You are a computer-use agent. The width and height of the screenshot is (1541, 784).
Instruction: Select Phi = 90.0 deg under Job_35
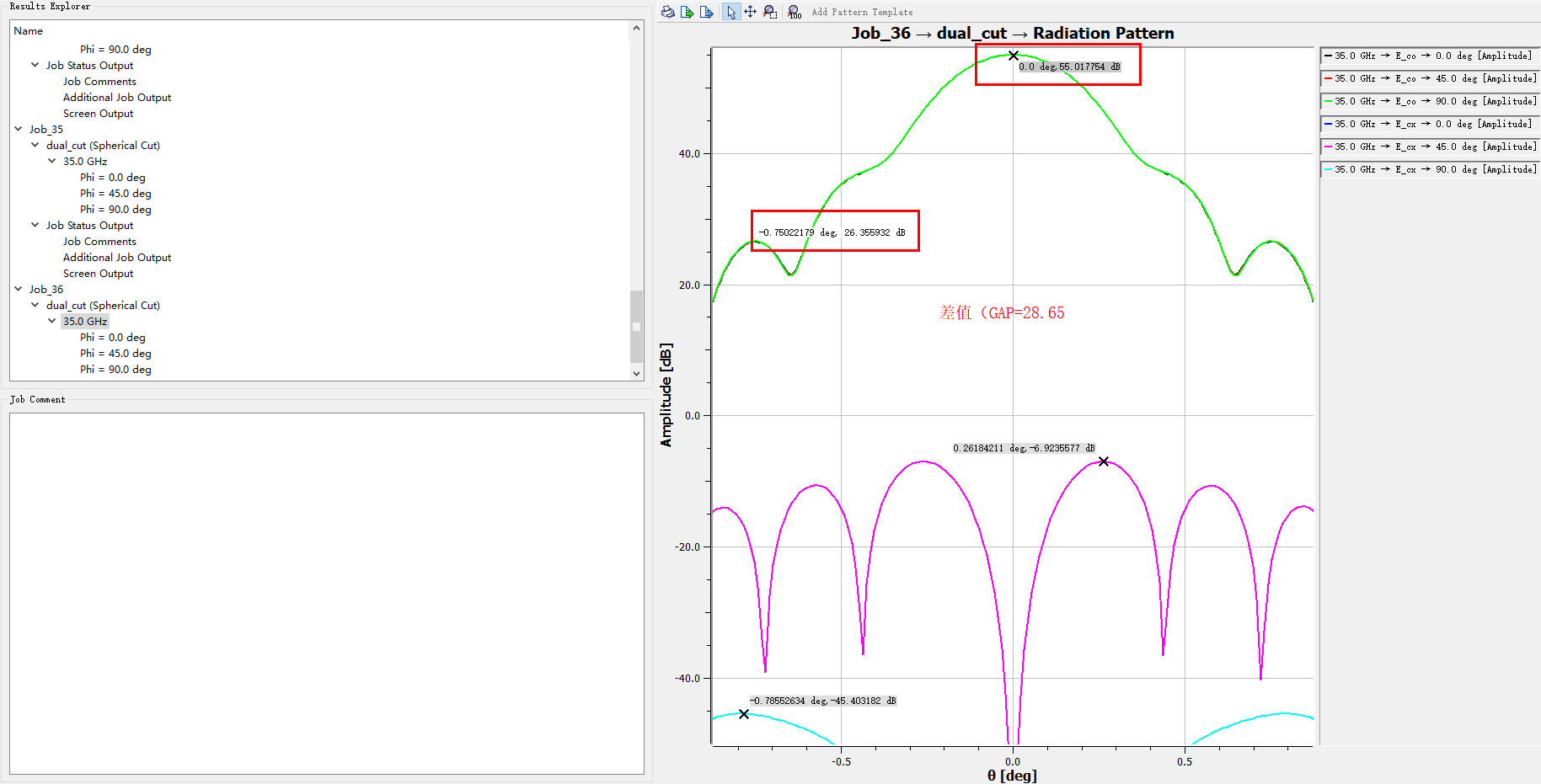pos(115,209)
